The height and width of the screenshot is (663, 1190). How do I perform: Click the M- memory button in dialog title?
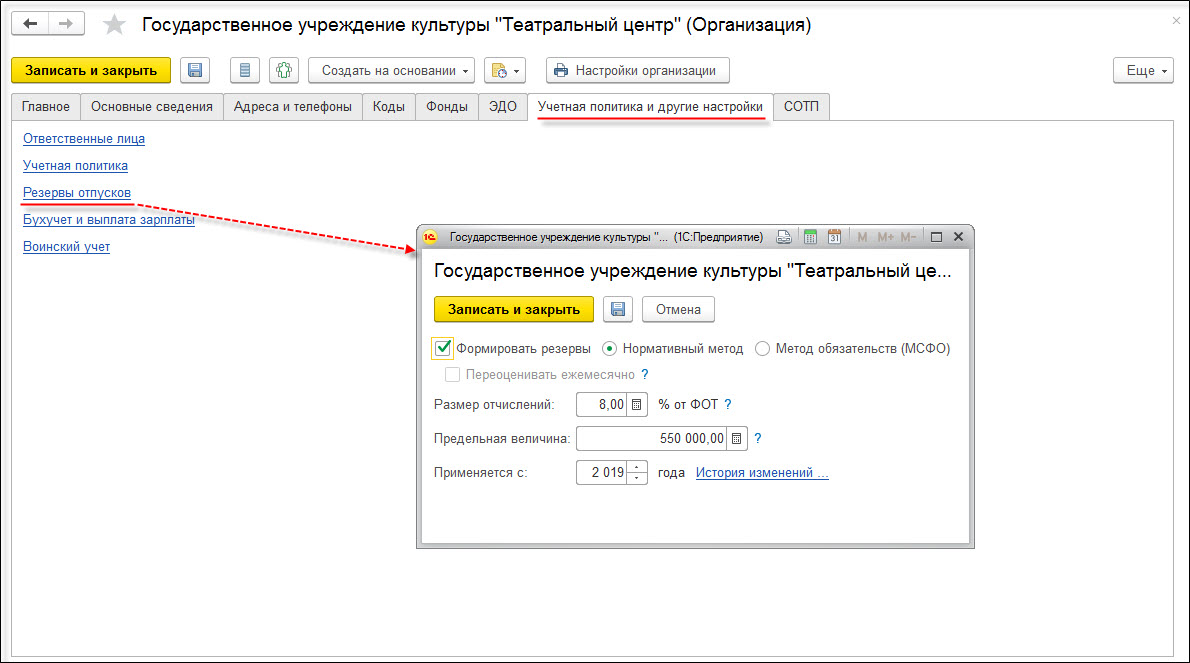click(x=908, y=237)
